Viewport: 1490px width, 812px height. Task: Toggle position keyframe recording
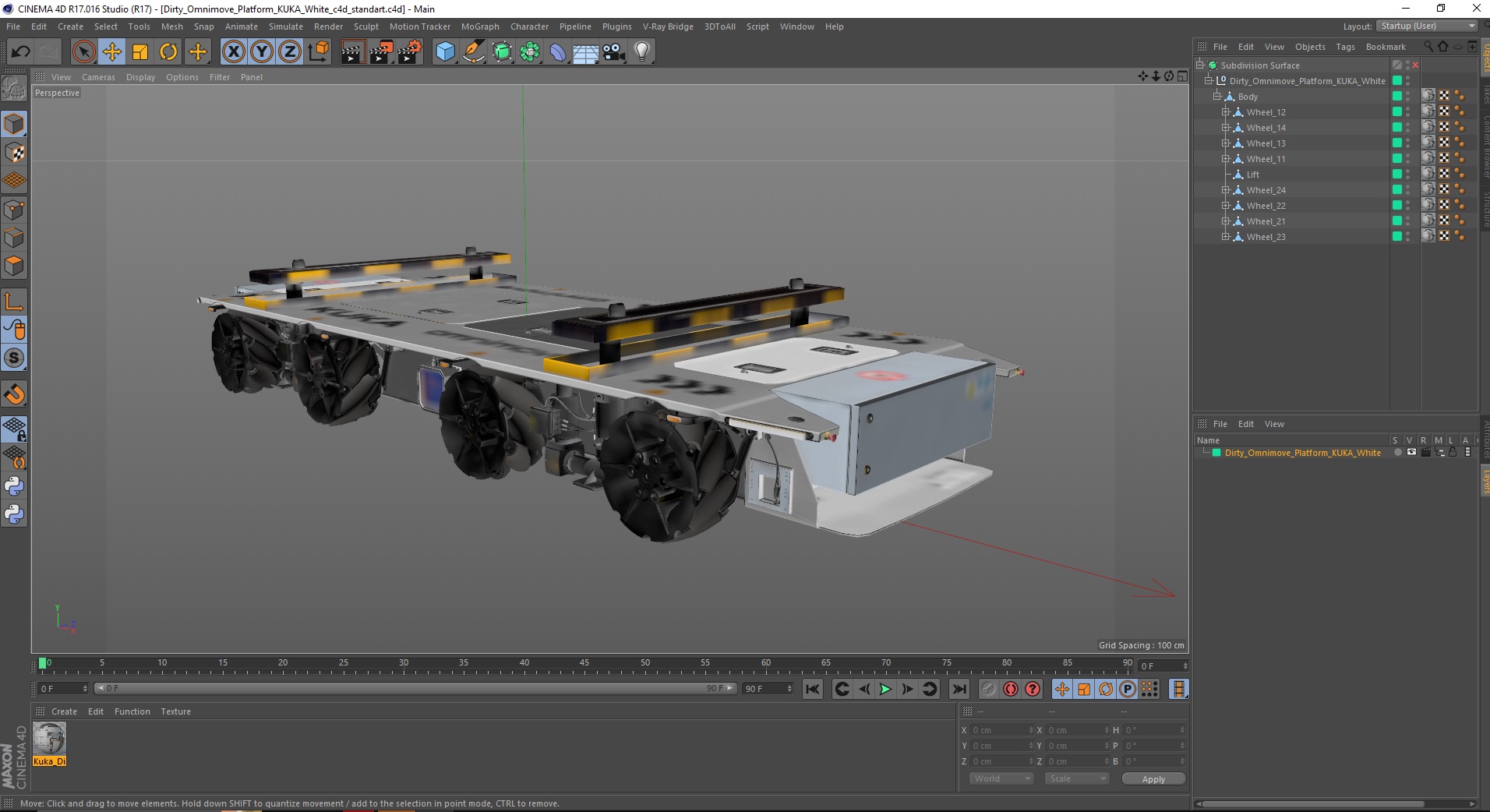[1062, 689]
